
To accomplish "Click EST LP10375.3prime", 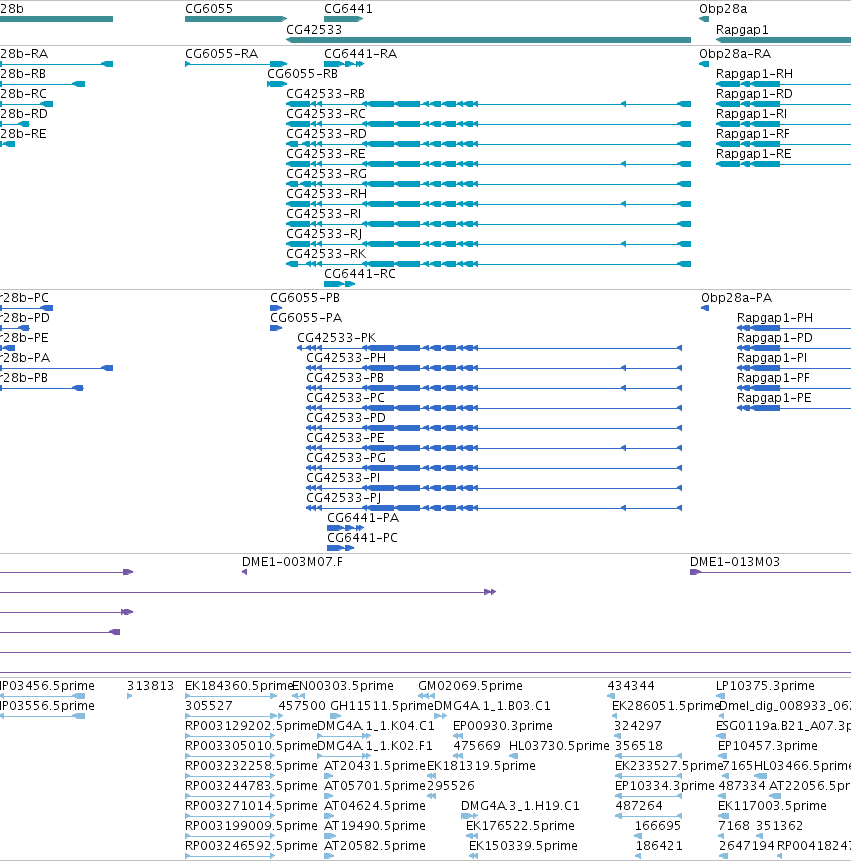I will point(765,686).
